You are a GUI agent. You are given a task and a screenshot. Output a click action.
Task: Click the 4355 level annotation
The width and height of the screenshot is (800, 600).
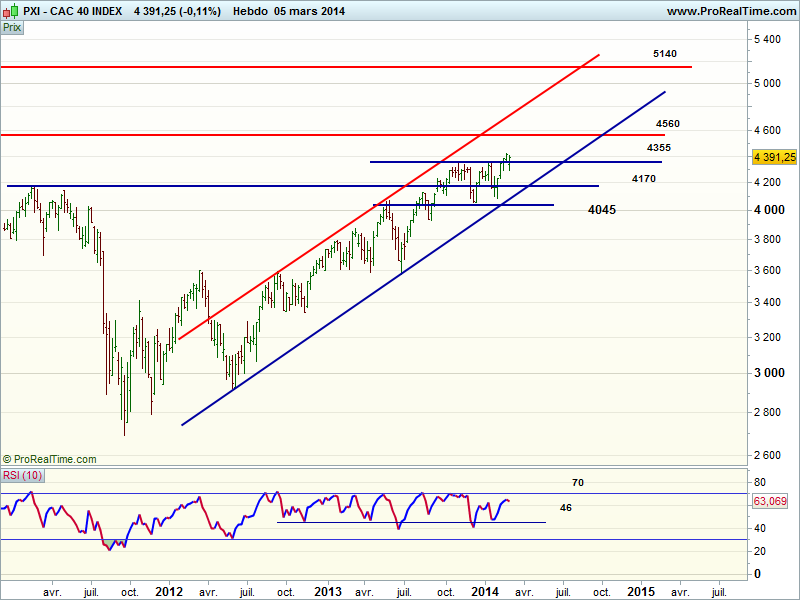pos(658,147)
